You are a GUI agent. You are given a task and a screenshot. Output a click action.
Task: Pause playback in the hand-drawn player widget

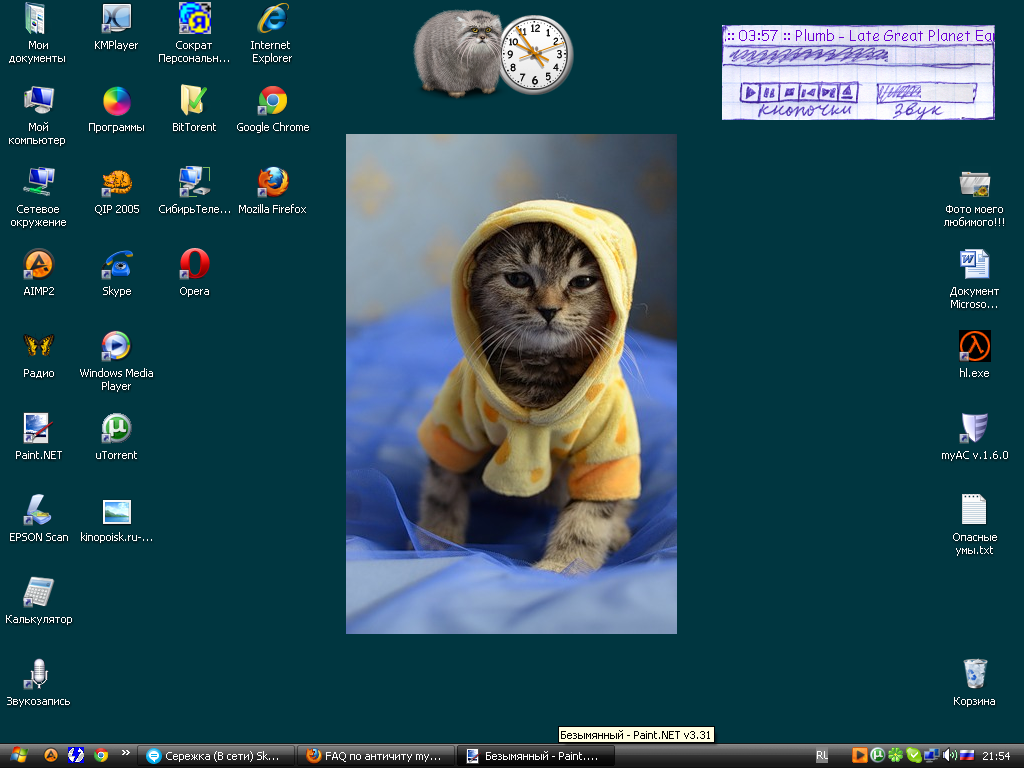pyautogui.click(x=768, y=93)
